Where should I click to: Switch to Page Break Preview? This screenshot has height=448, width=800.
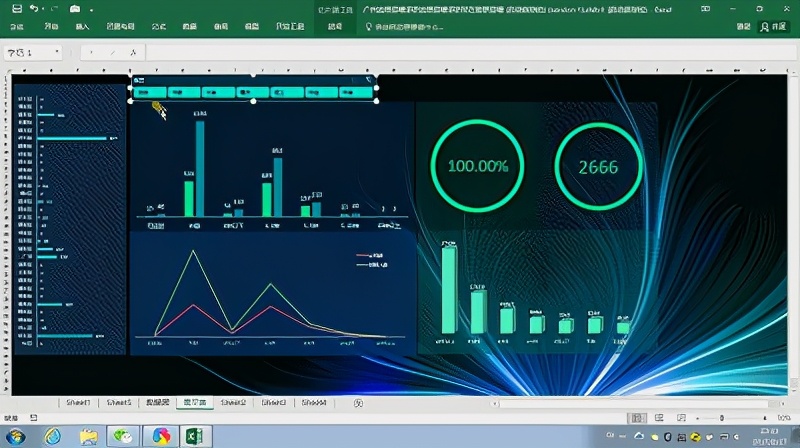pos(681,418)
